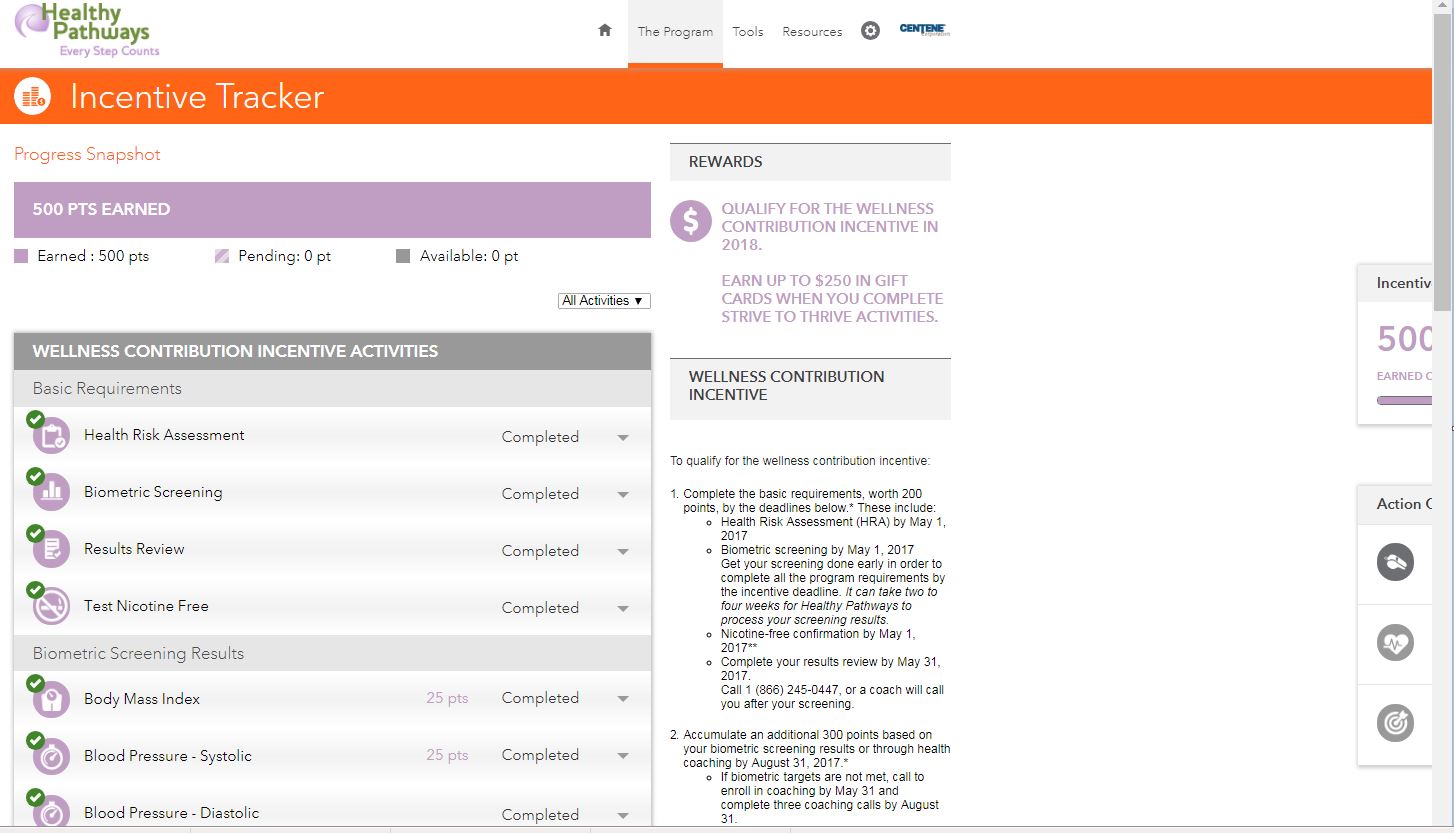Click the heart-pulse icon in the Action panel
The image size is (1454, 833).
(x=1395, y=643)
